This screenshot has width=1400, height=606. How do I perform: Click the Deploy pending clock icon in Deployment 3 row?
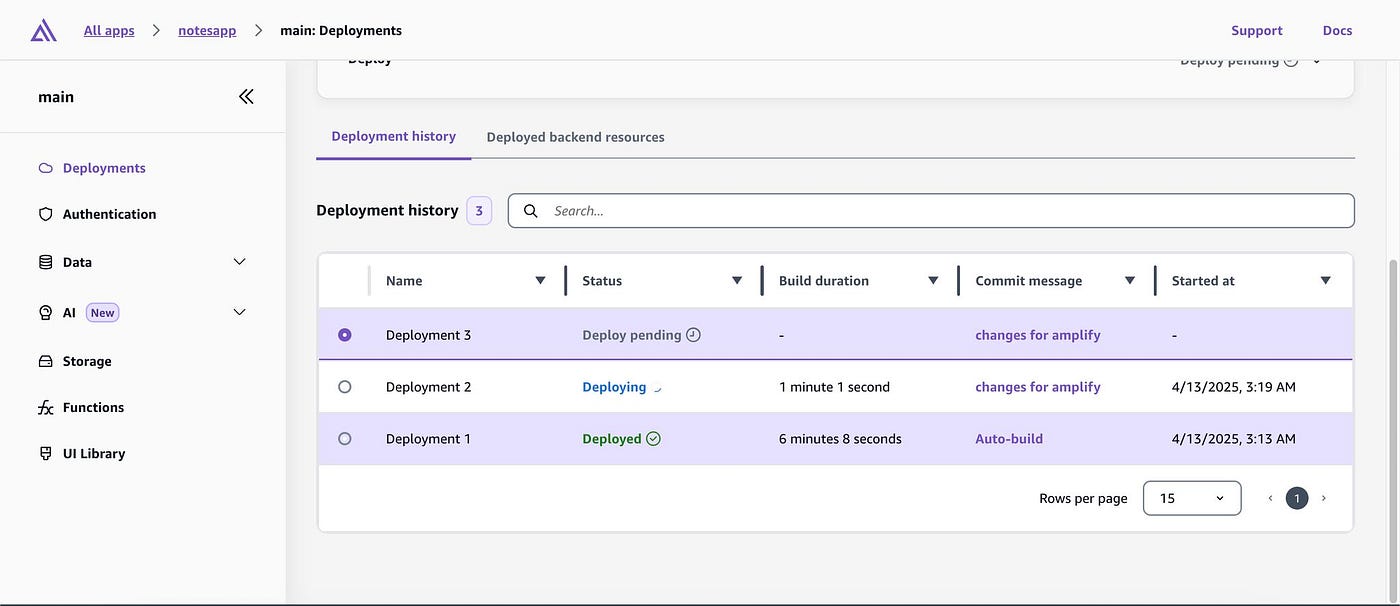(693, 335)
